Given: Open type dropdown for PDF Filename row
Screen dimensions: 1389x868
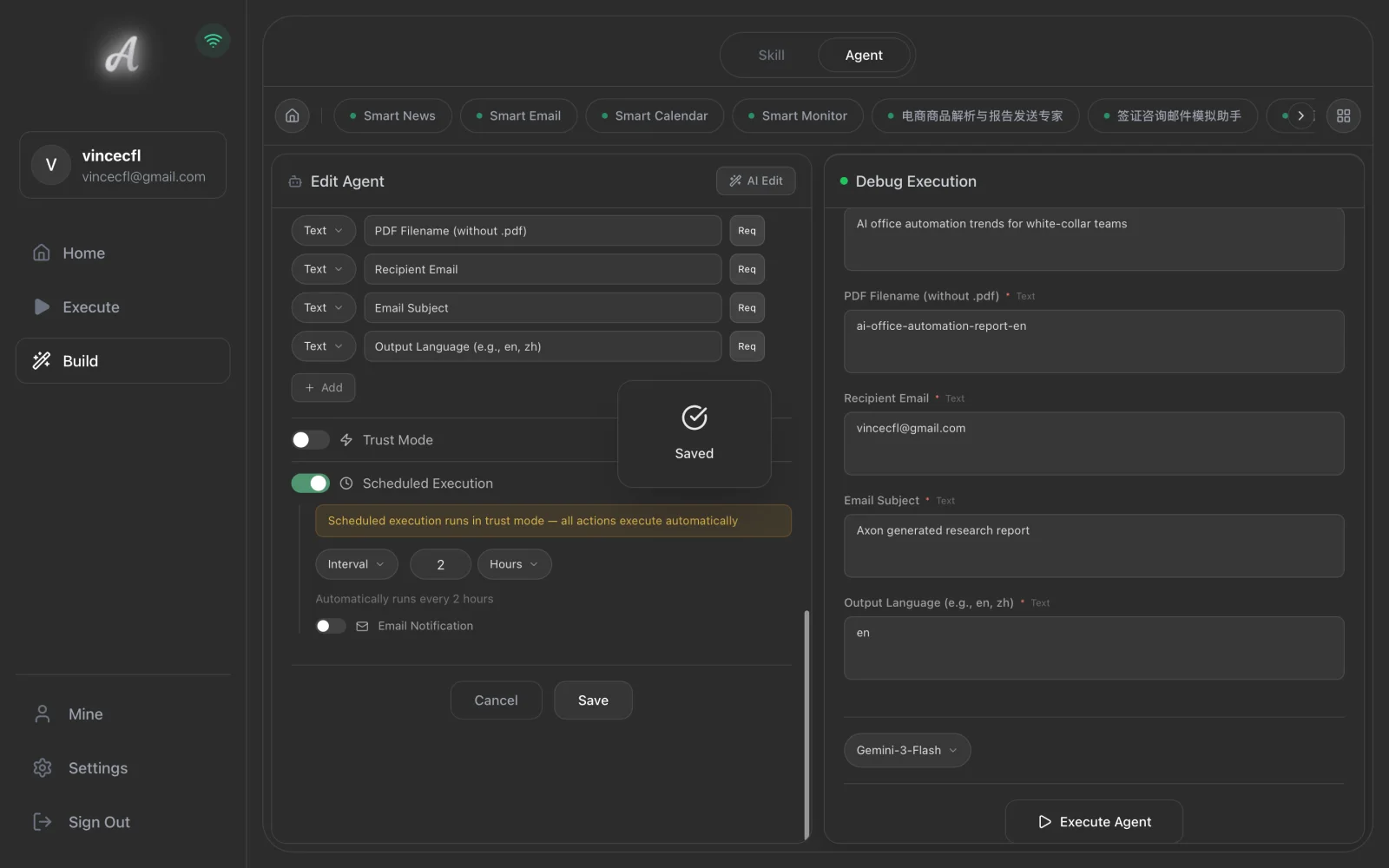Looking at the screenshot, I should click(x=323, y=231).
